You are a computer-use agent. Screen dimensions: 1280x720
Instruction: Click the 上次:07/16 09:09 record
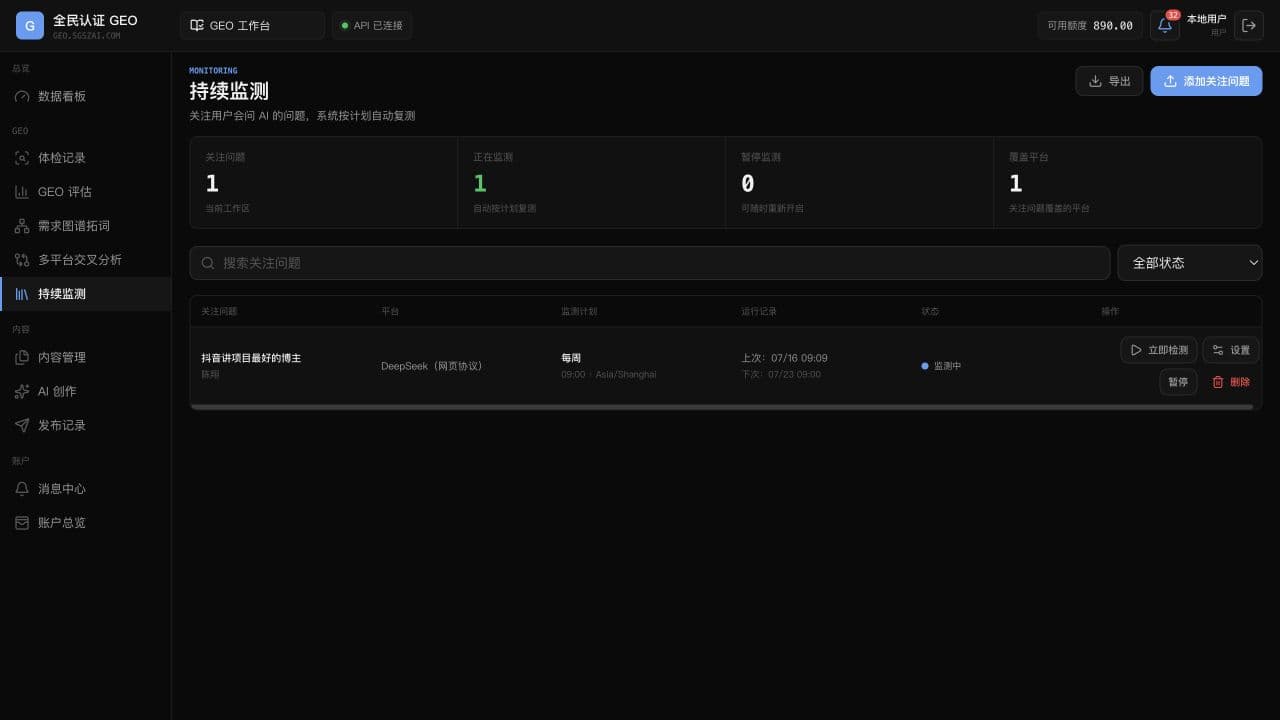click(784, 358)
